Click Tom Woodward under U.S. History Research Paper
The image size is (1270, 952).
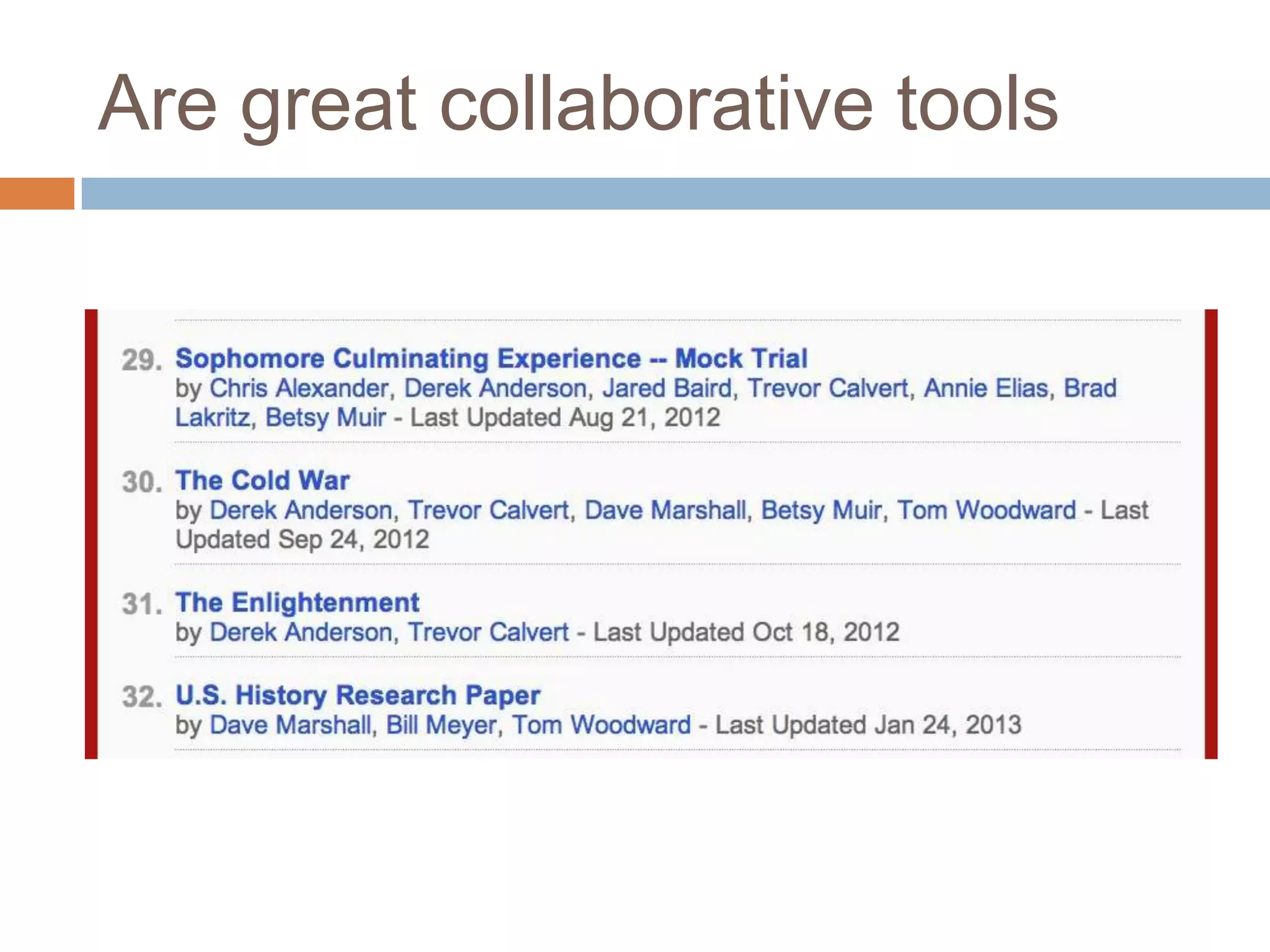601,725
